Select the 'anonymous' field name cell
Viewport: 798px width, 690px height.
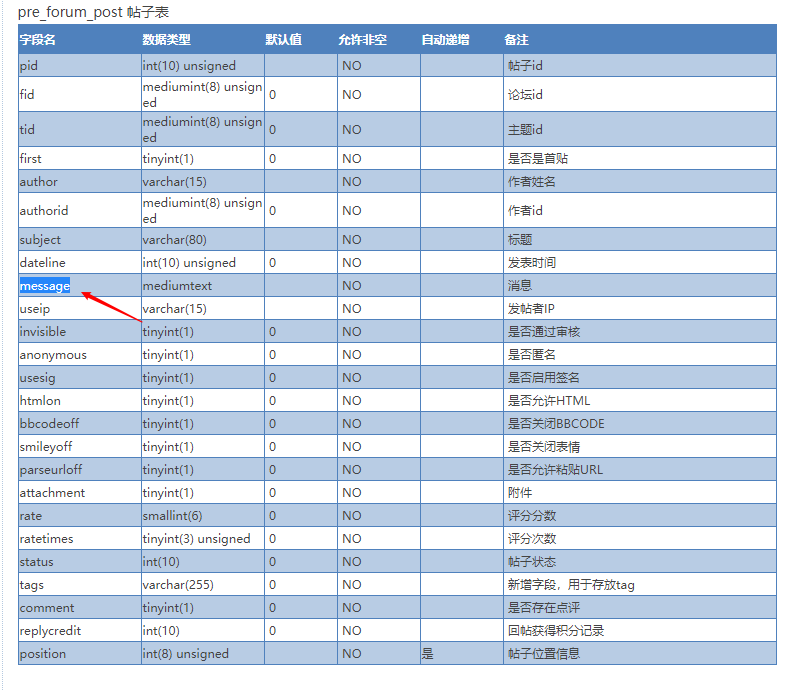(80, 354)
